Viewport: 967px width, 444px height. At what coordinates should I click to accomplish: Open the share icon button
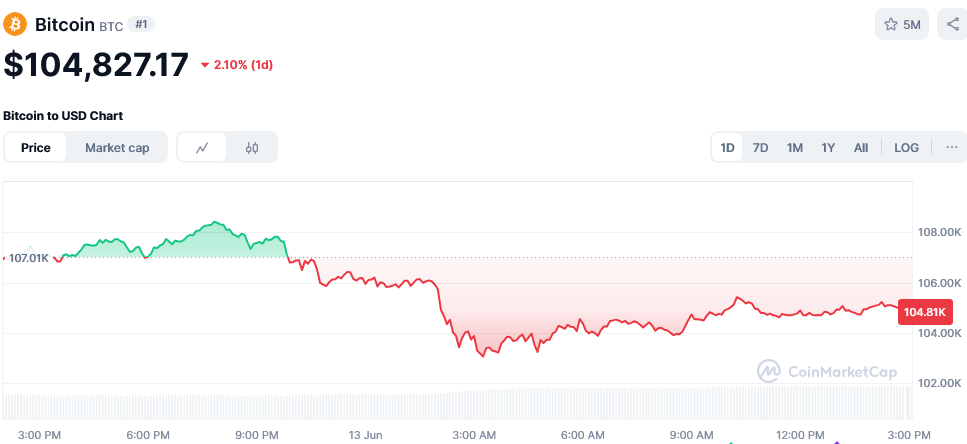click(x=952, y=25)
